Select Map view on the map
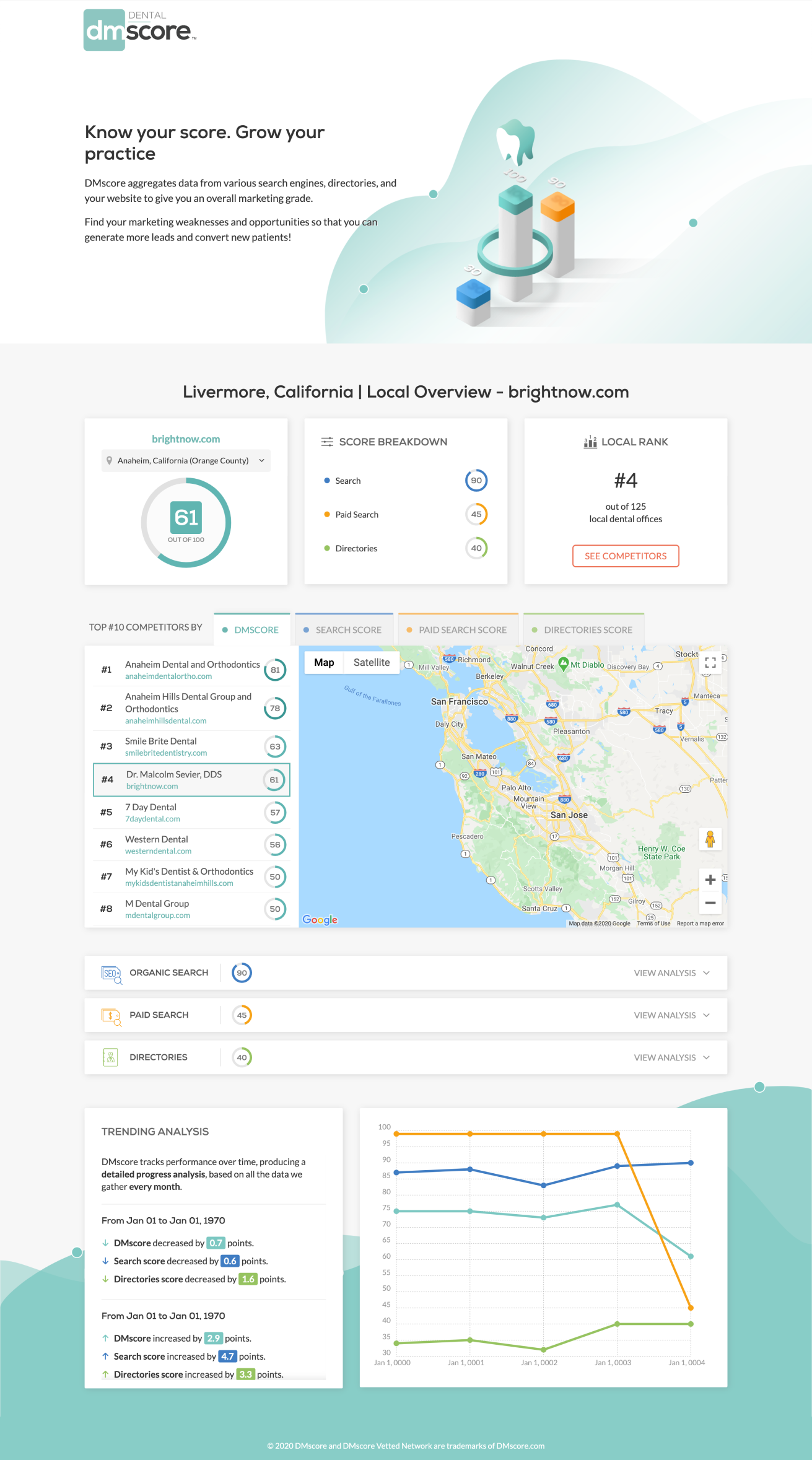This screenshot has width=812, height=1460. point(324,662)
